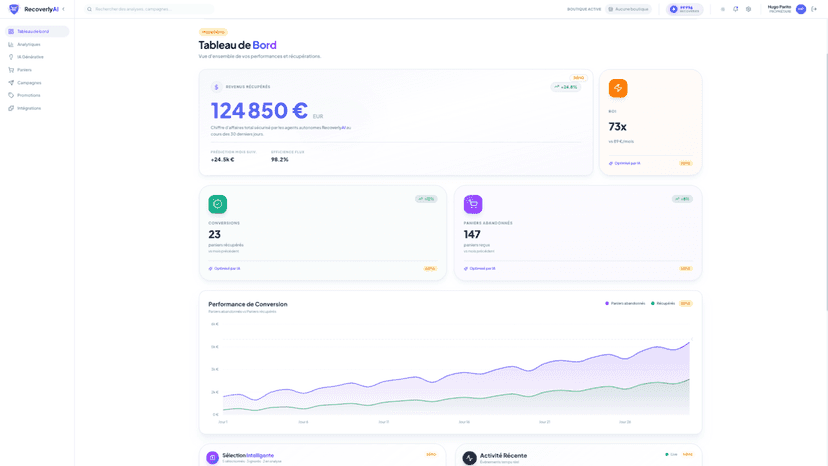This screenshot has width=828, height=466.
Task: Click the search magnifier icon
Action: tap(89, 9)
